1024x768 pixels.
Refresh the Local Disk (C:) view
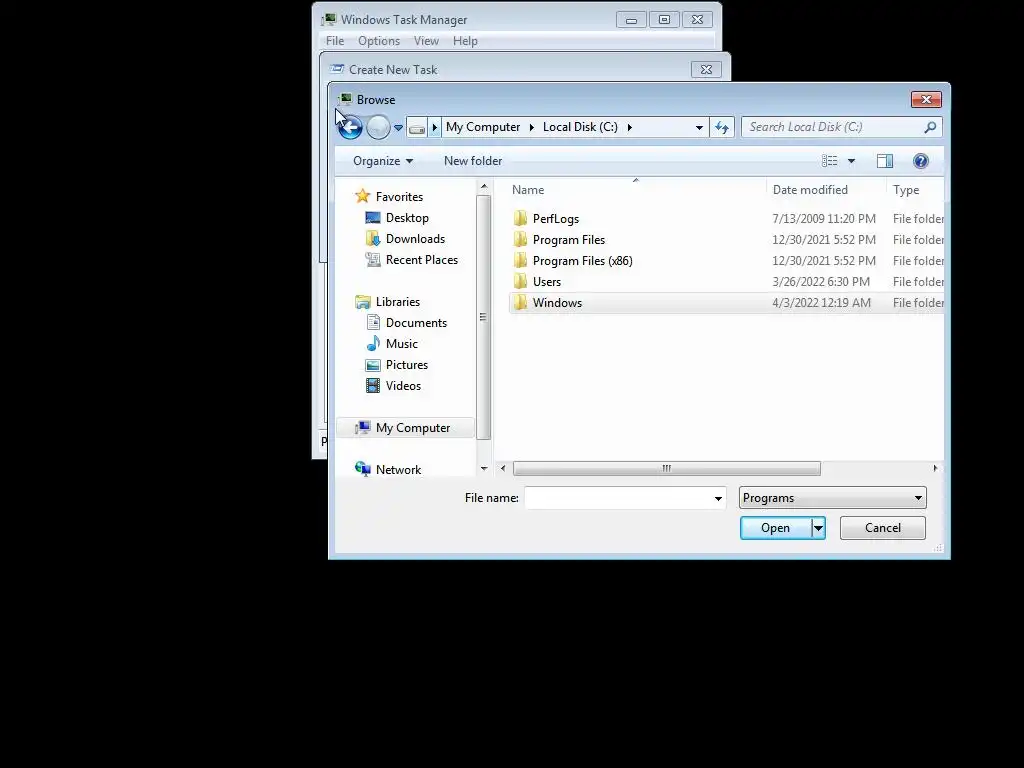[x=722, y=127]
